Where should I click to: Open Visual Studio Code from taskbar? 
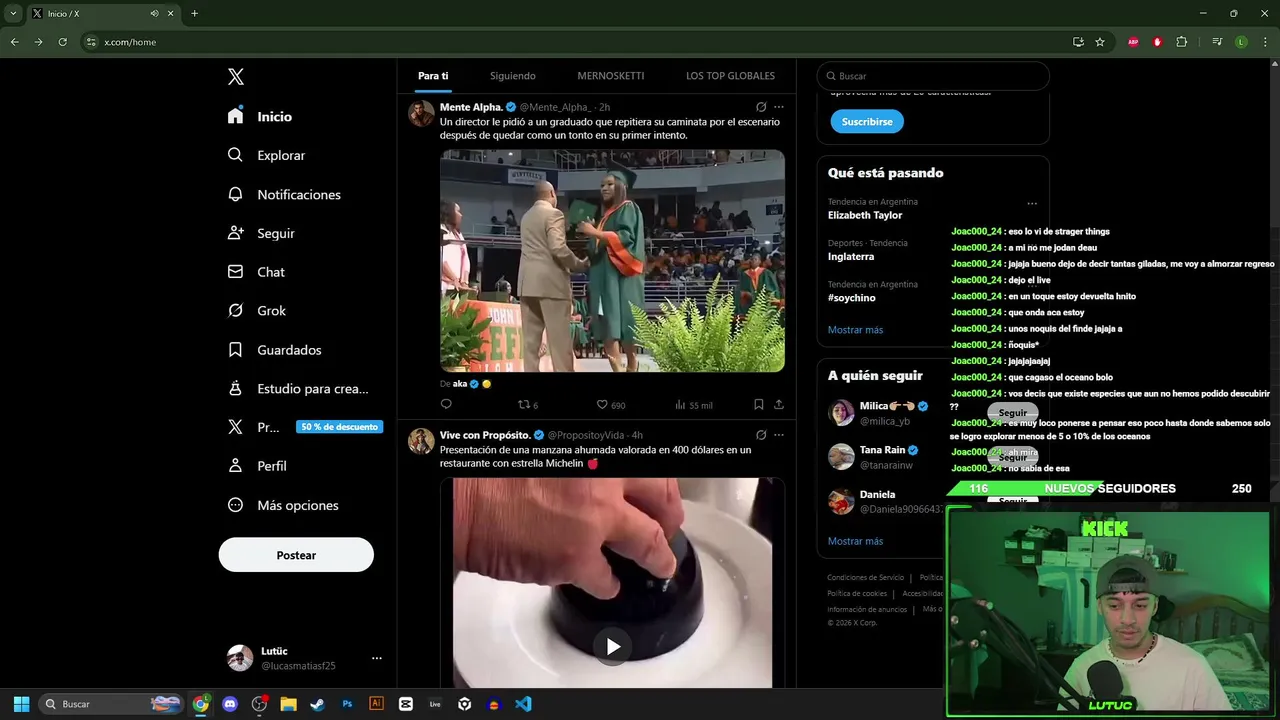pyautogui.click(x=523, y=704)
